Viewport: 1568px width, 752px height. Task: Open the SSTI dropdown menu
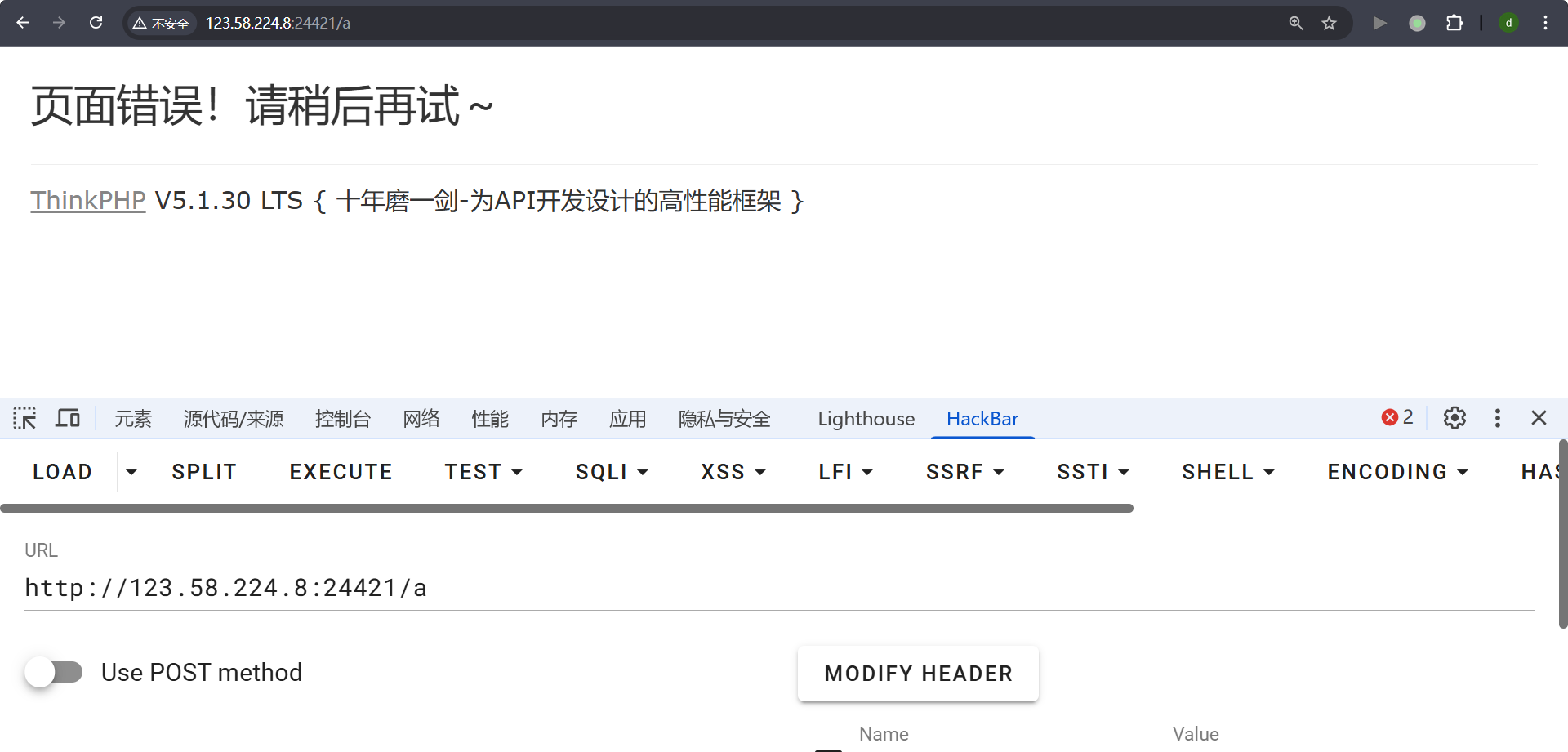click(1093, 472)
